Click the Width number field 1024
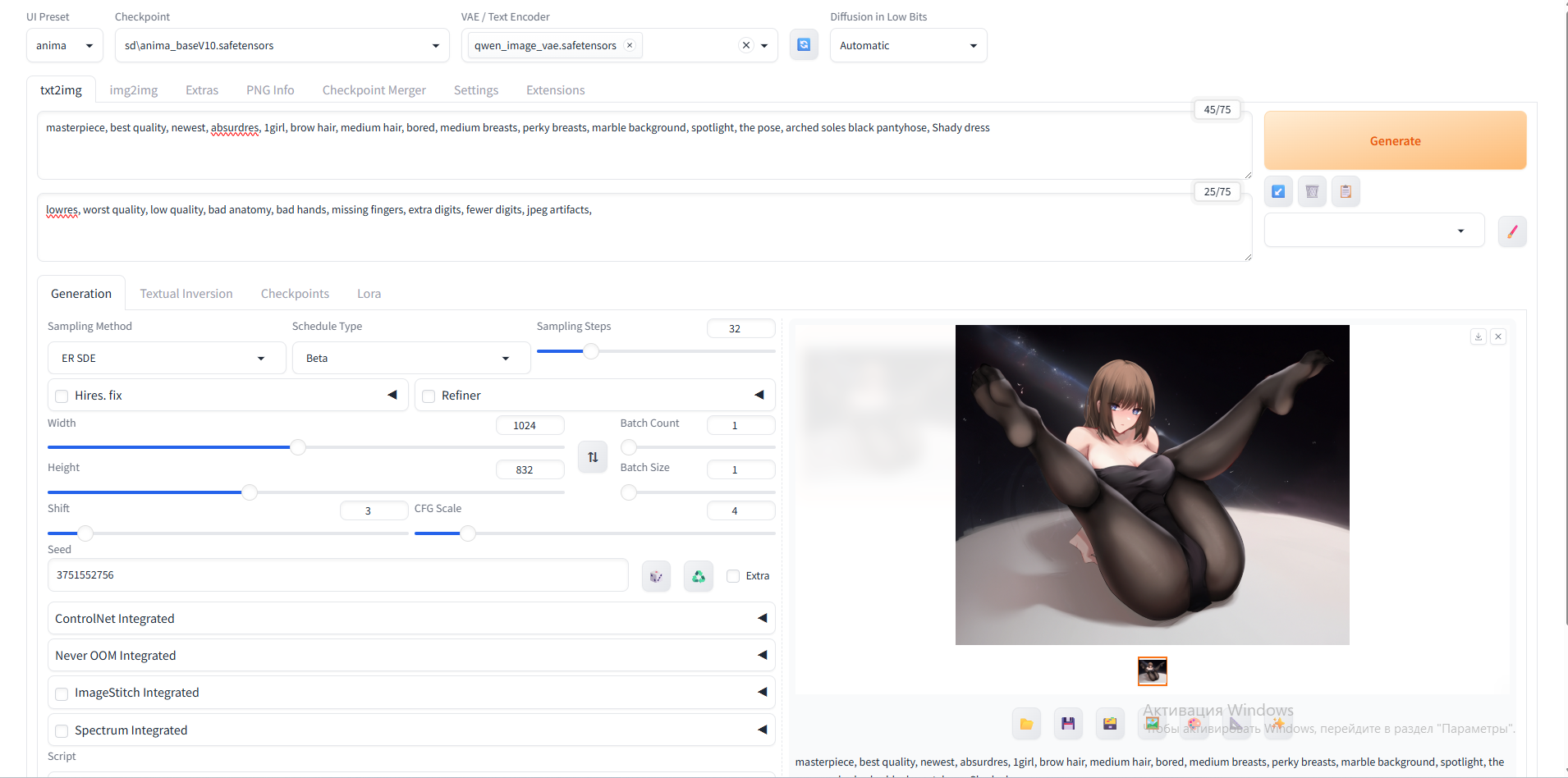Viewport: 1568px width, 778px height. pyautogui.click(x=530, y=425)
